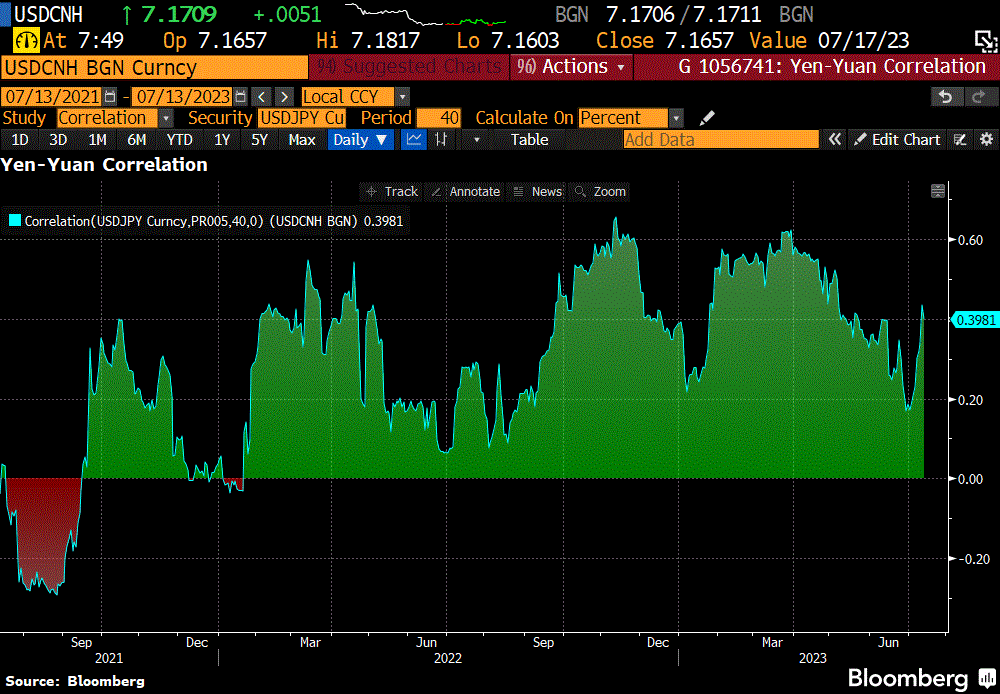This screenshot has height=694, width=1000.
Task: Open chart settings gear icon
Action: click(986, 139)
